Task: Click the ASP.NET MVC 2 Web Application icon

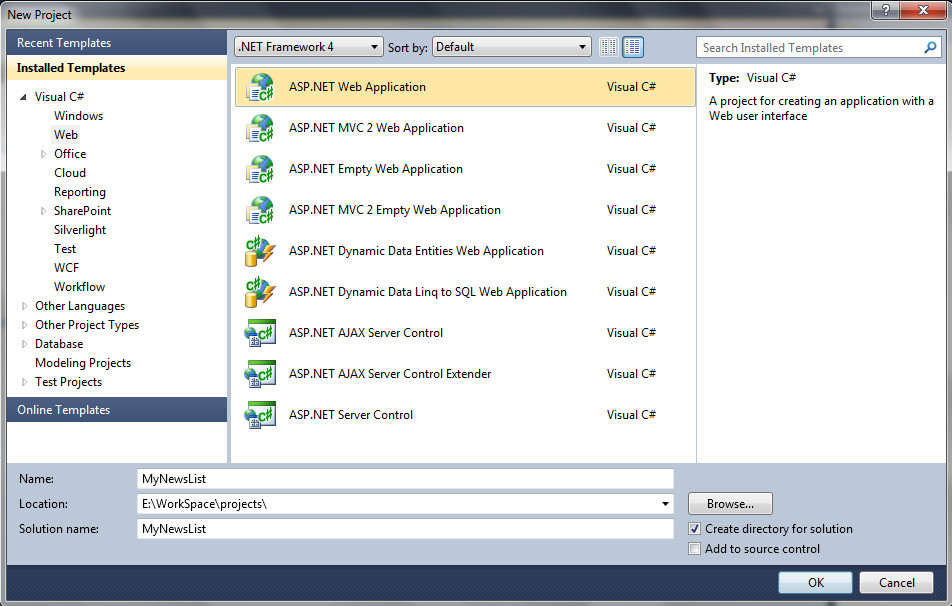Action: 260,128
